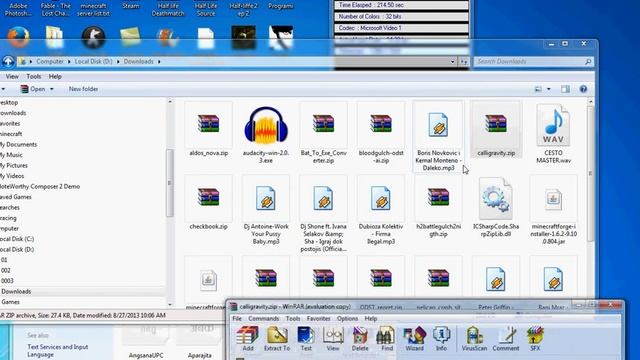Create SFX archive in WinRAR toolbar

click(x=535, y=339)
